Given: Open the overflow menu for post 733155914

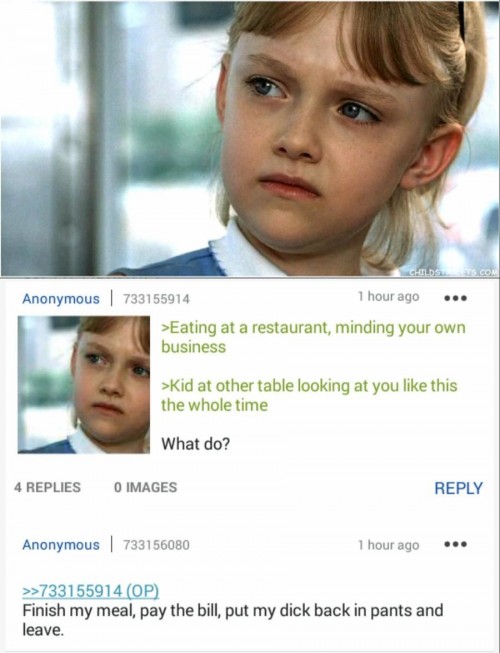Looking at the screenshot, I should tap(456, 298).
